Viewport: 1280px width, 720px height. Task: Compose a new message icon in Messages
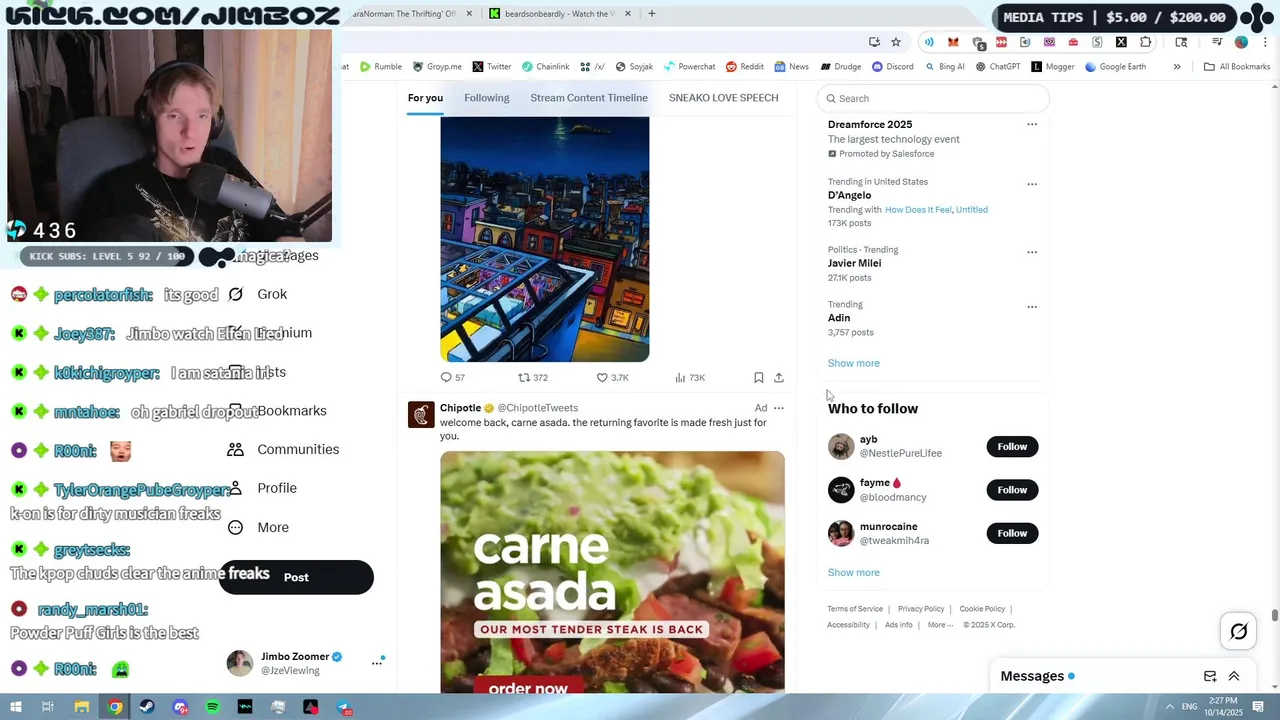1210,676
